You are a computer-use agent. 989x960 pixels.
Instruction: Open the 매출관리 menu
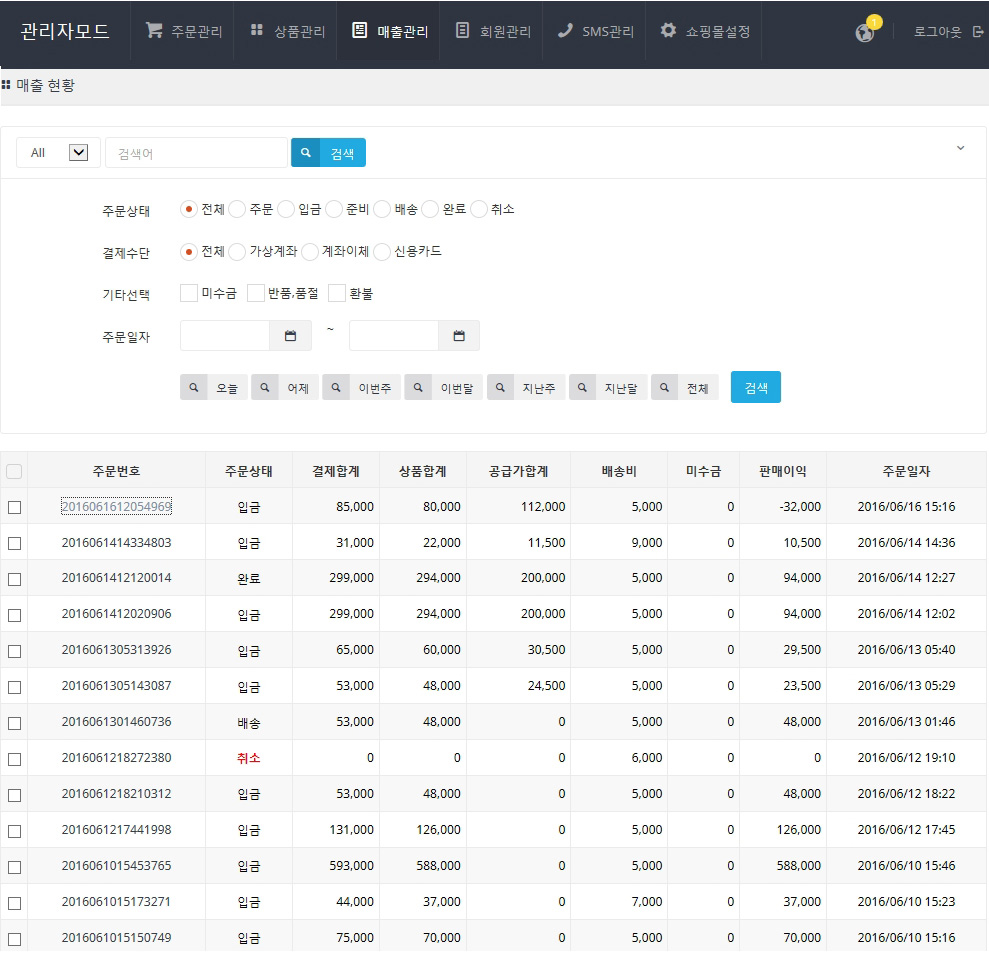point(388,31)
